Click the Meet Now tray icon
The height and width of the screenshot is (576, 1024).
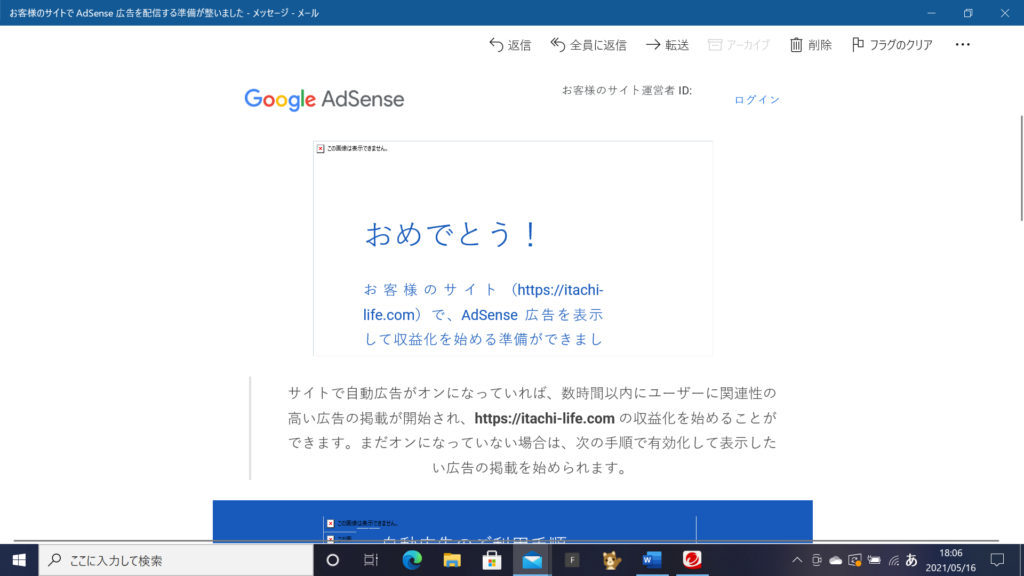coord(816,560)
